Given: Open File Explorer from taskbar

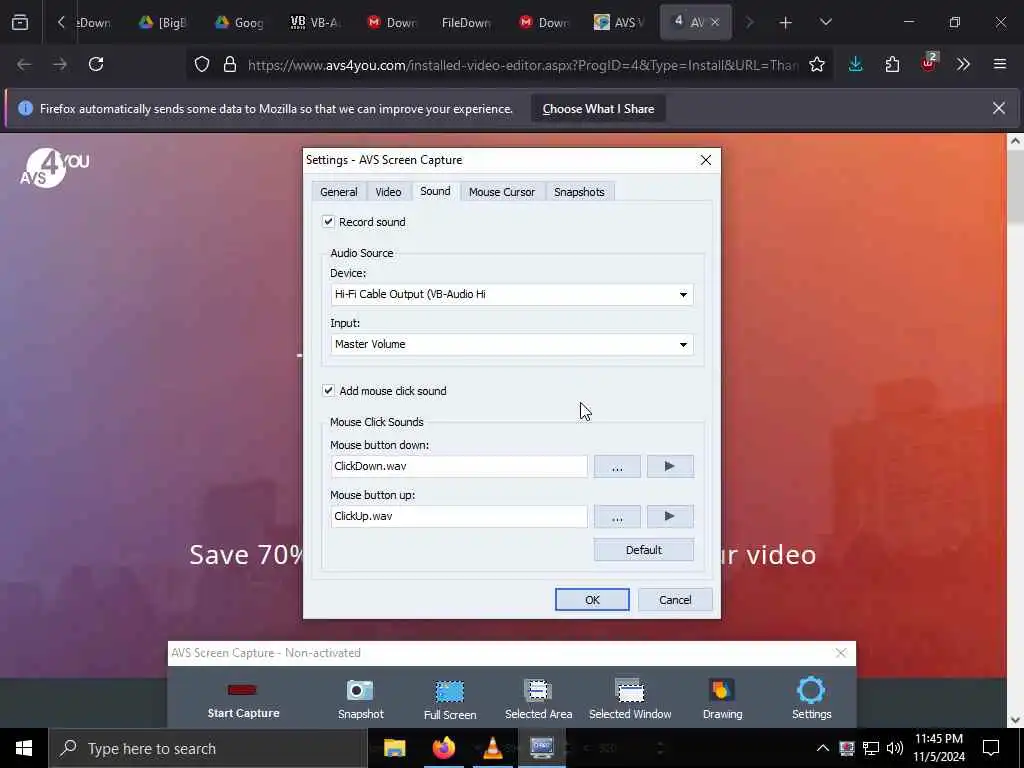Looking at the screenshot, I should point(394,748).
